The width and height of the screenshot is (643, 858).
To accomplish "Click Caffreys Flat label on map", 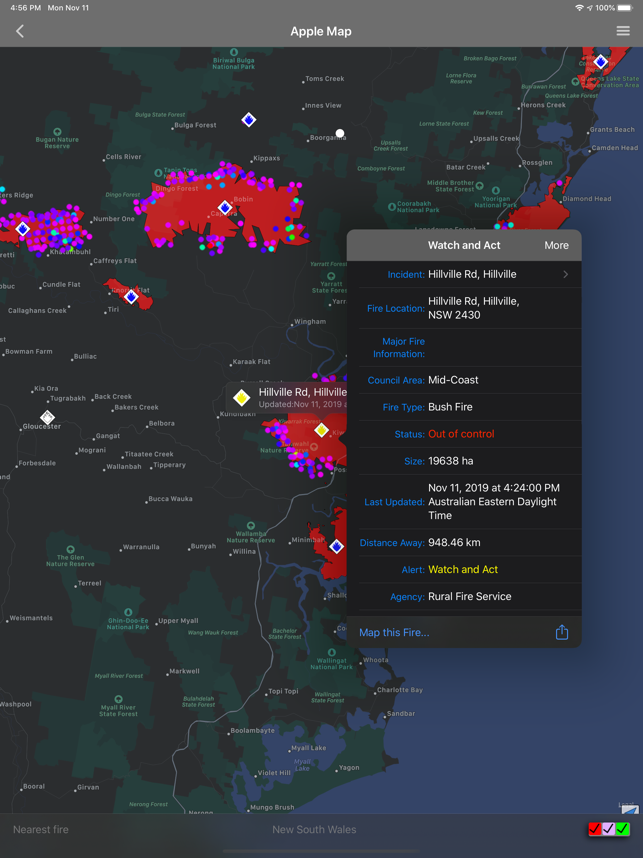I will (115, 261).
